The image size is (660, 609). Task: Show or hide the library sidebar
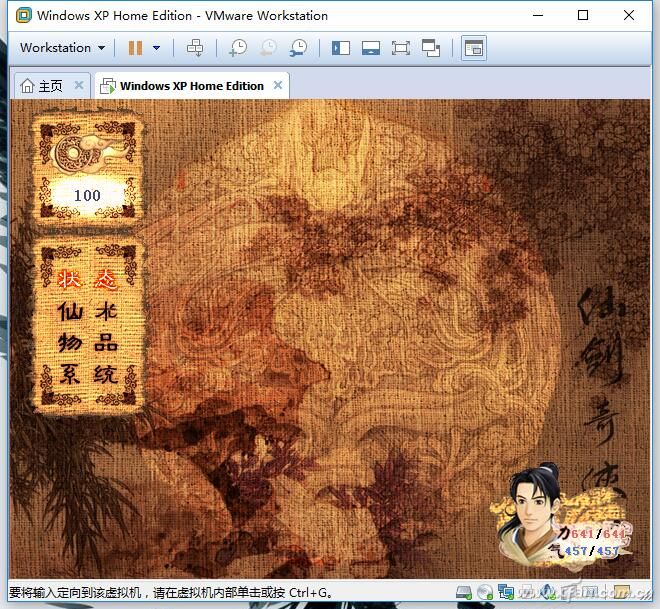tap(341, 48)
